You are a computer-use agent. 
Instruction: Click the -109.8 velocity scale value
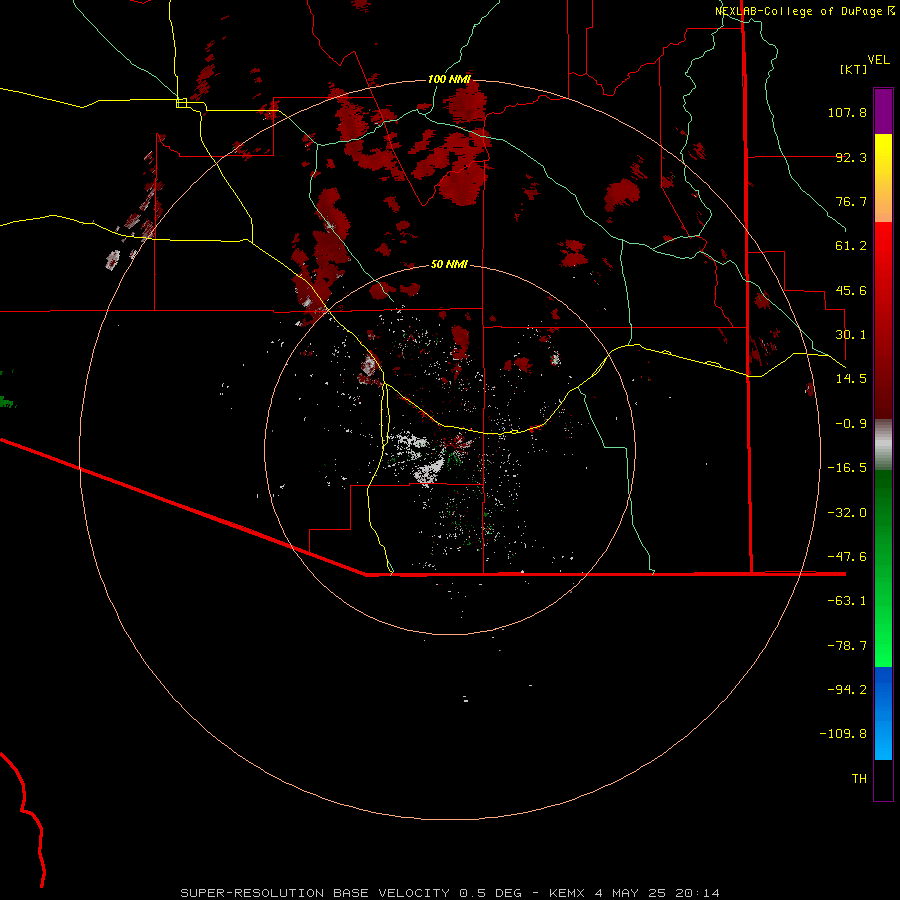(x=844, y=734)
